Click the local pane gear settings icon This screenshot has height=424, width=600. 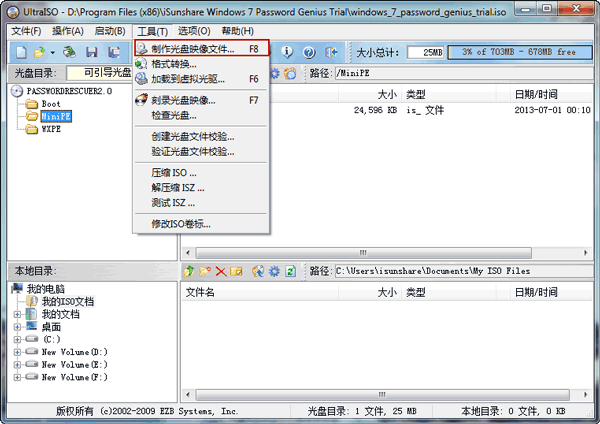[274, 271]
